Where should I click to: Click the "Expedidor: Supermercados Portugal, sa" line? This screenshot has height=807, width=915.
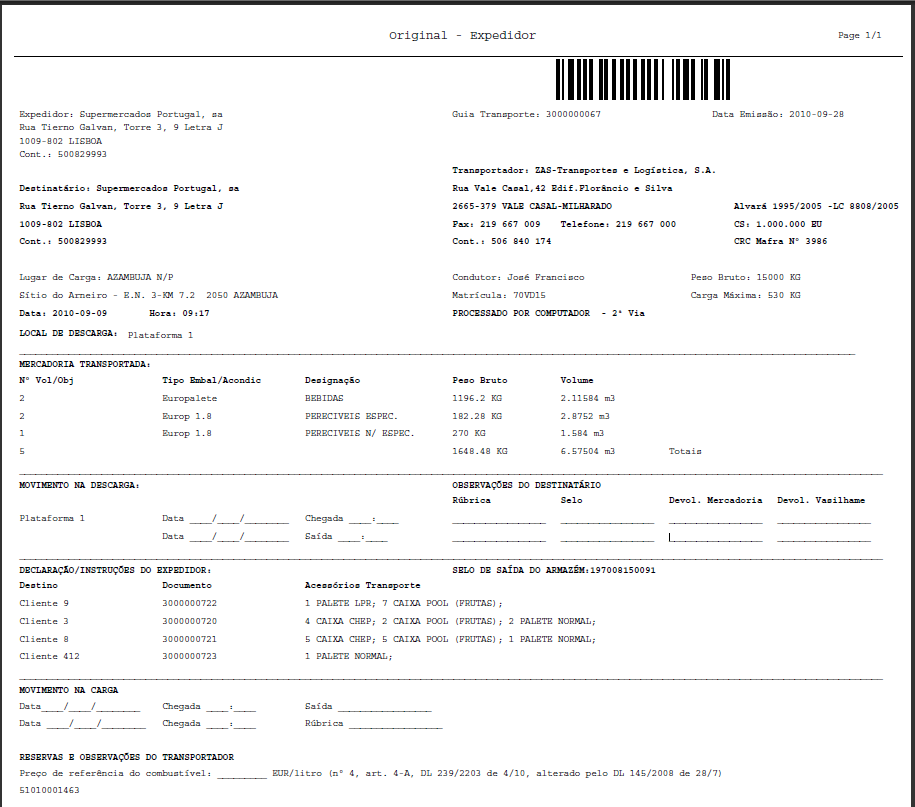[x=121, y=114]
